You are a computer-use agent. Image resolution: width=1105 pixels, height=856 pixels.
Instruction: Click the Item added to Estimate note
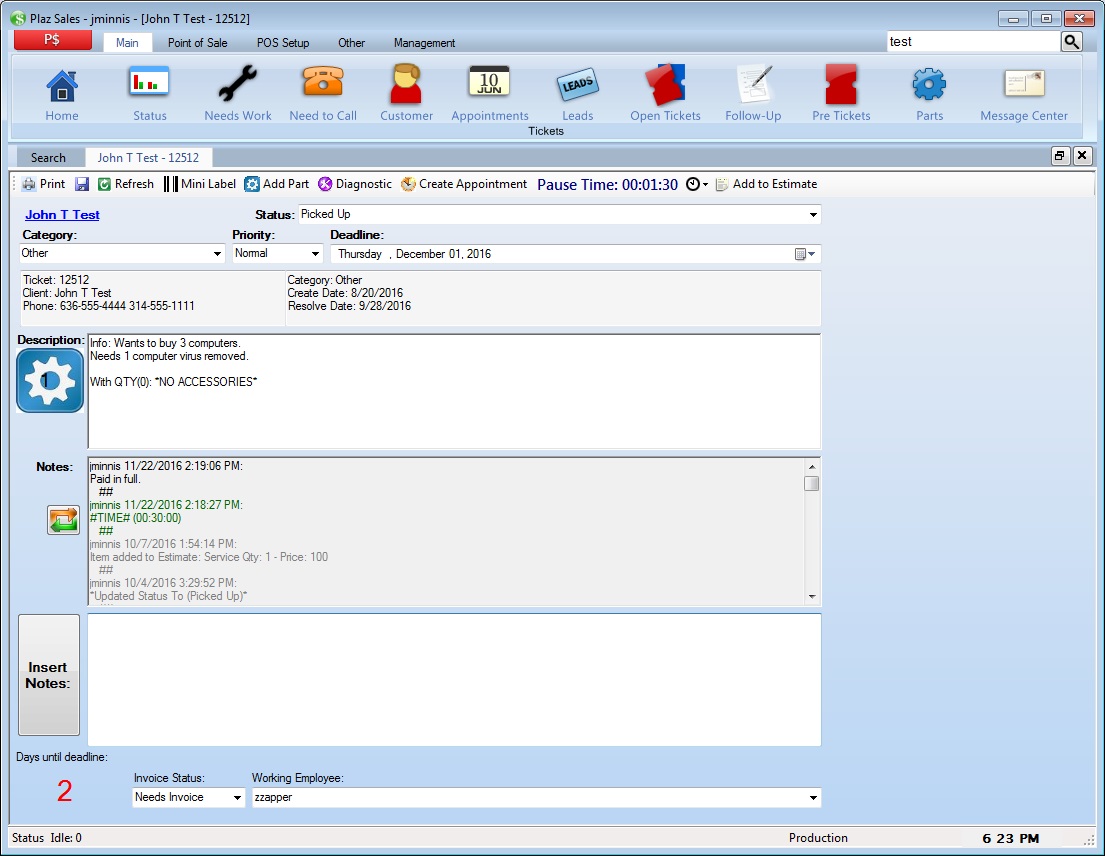click(209, 557)
